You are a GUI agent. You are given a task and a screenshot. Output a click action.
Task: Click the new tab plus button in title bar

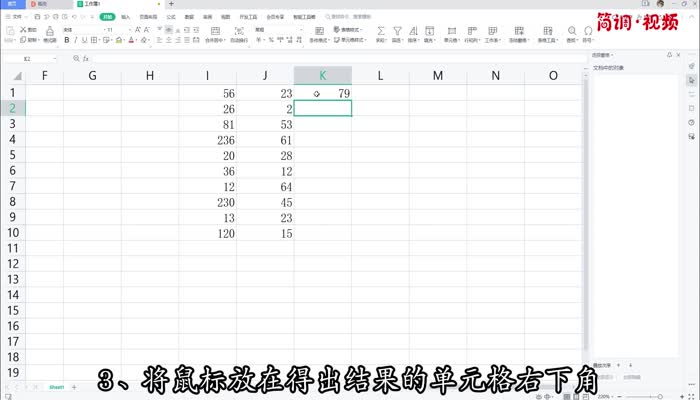(171, 5)
